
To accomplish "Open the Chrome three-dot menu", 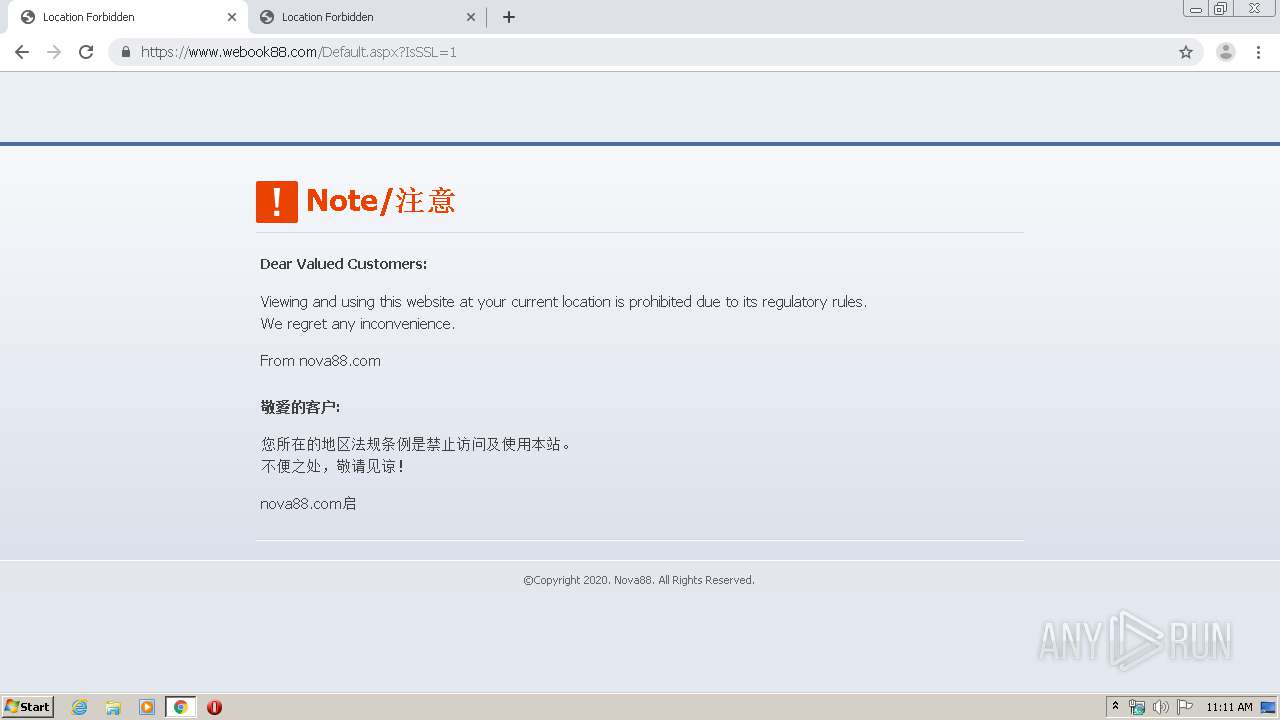I will [1259, 52].
